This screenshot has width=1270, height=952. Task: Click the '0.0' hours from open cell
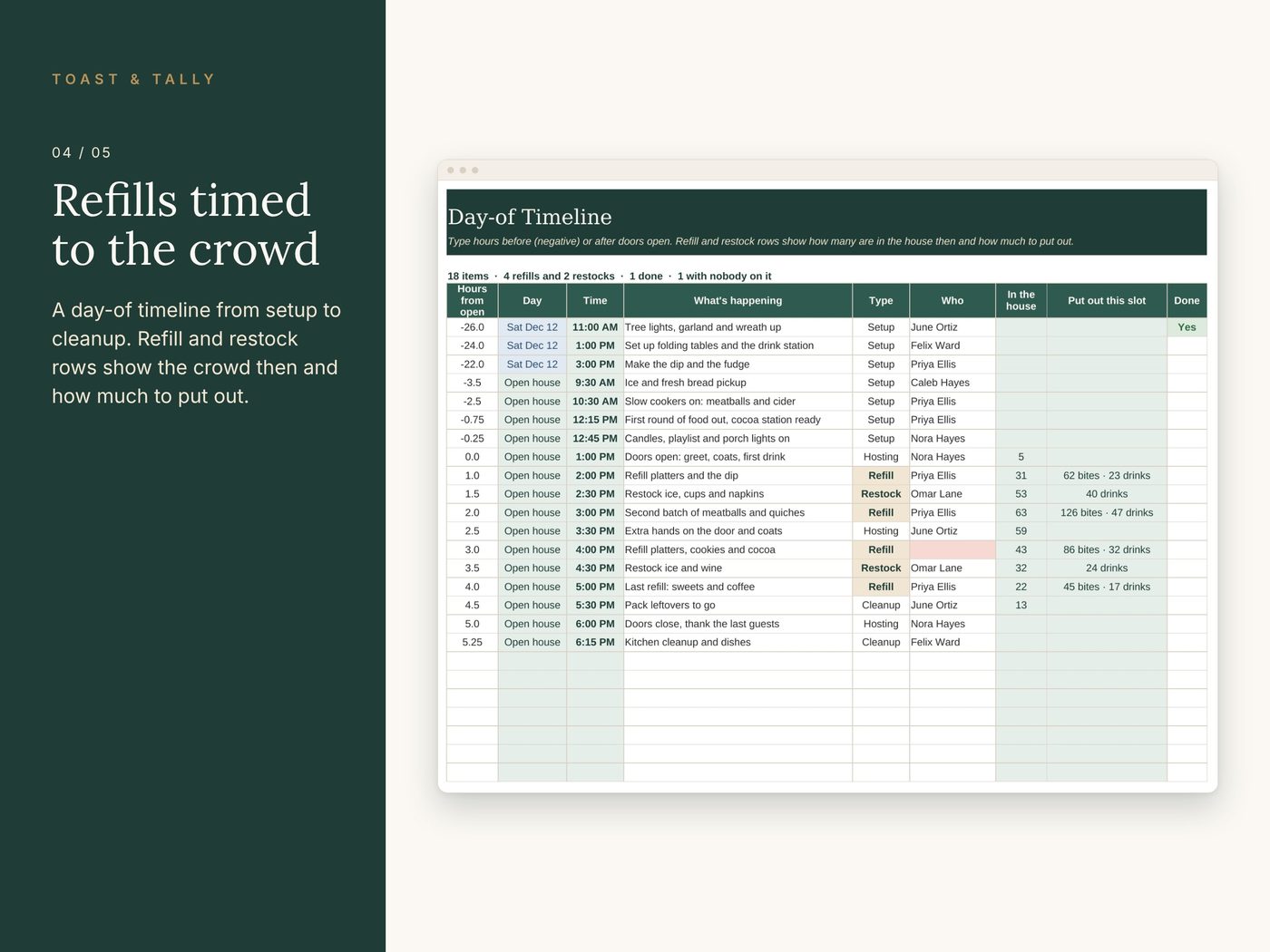pyautogui.click(x=472, y=457)
